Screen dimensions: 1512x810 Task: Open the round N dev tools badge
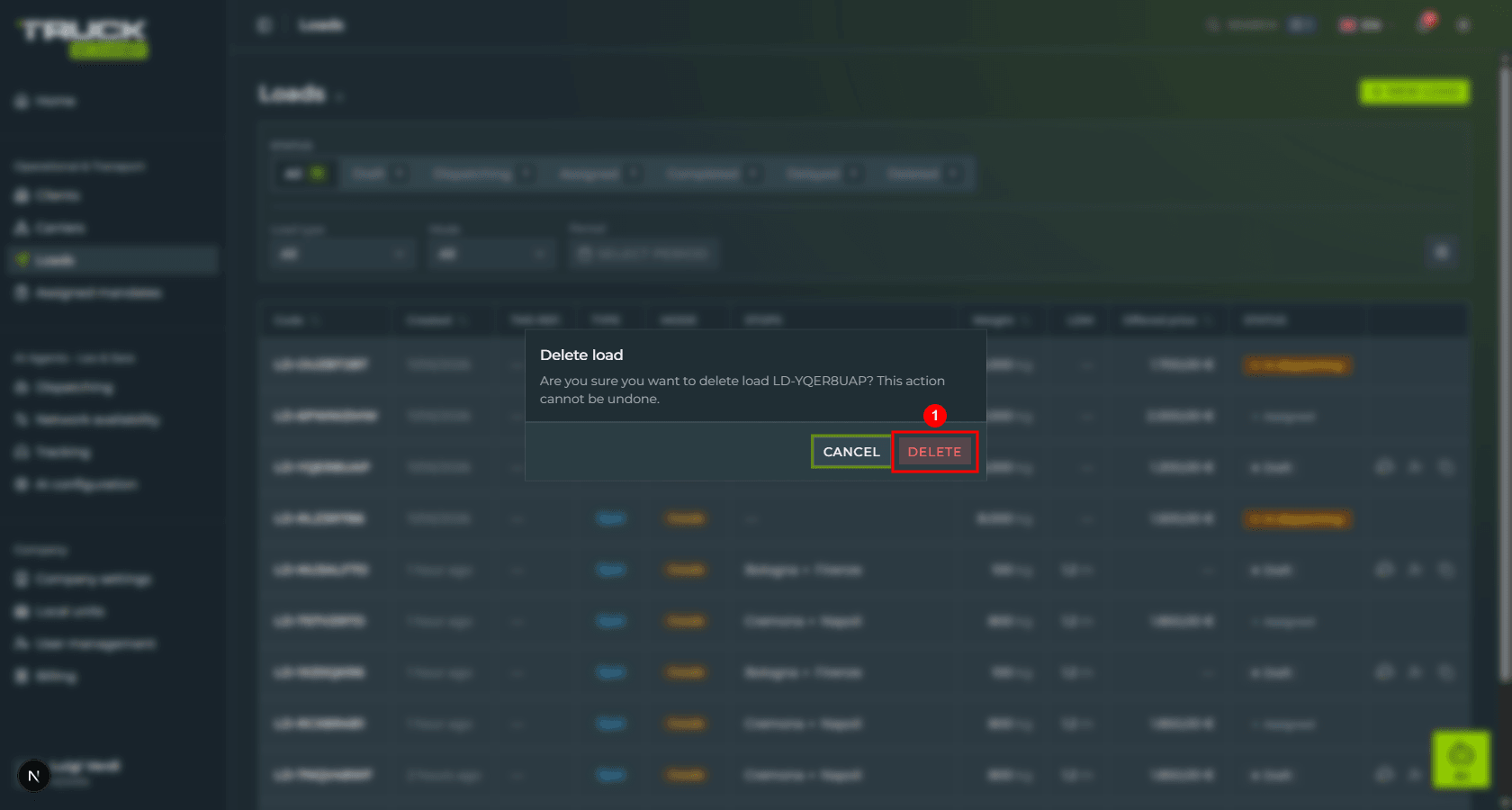click(34, 776)
